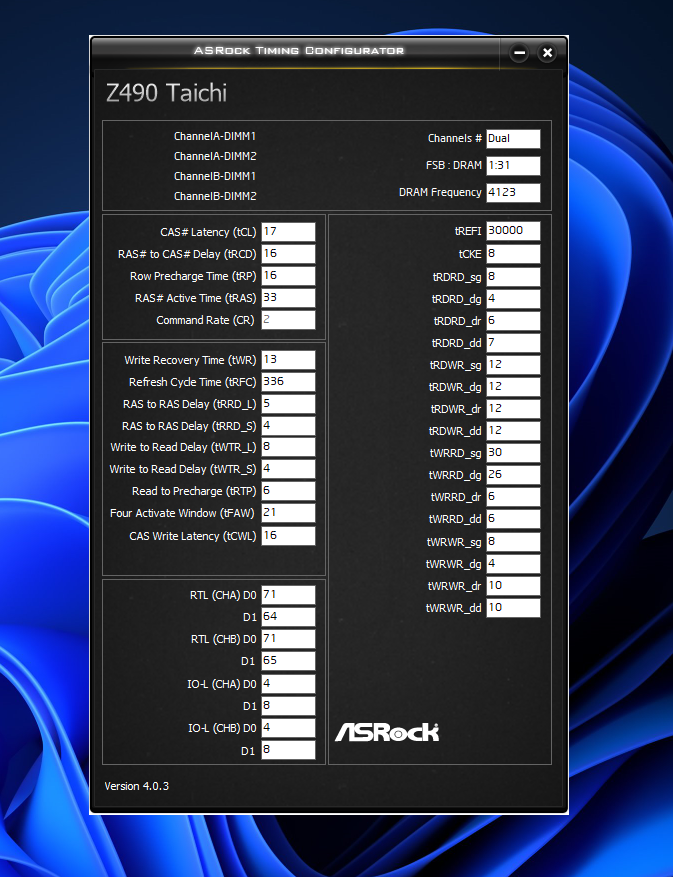The image size is (673, 877).
Task: Select the tWRRD_dg field showing 26
Action: pos(513,474)
